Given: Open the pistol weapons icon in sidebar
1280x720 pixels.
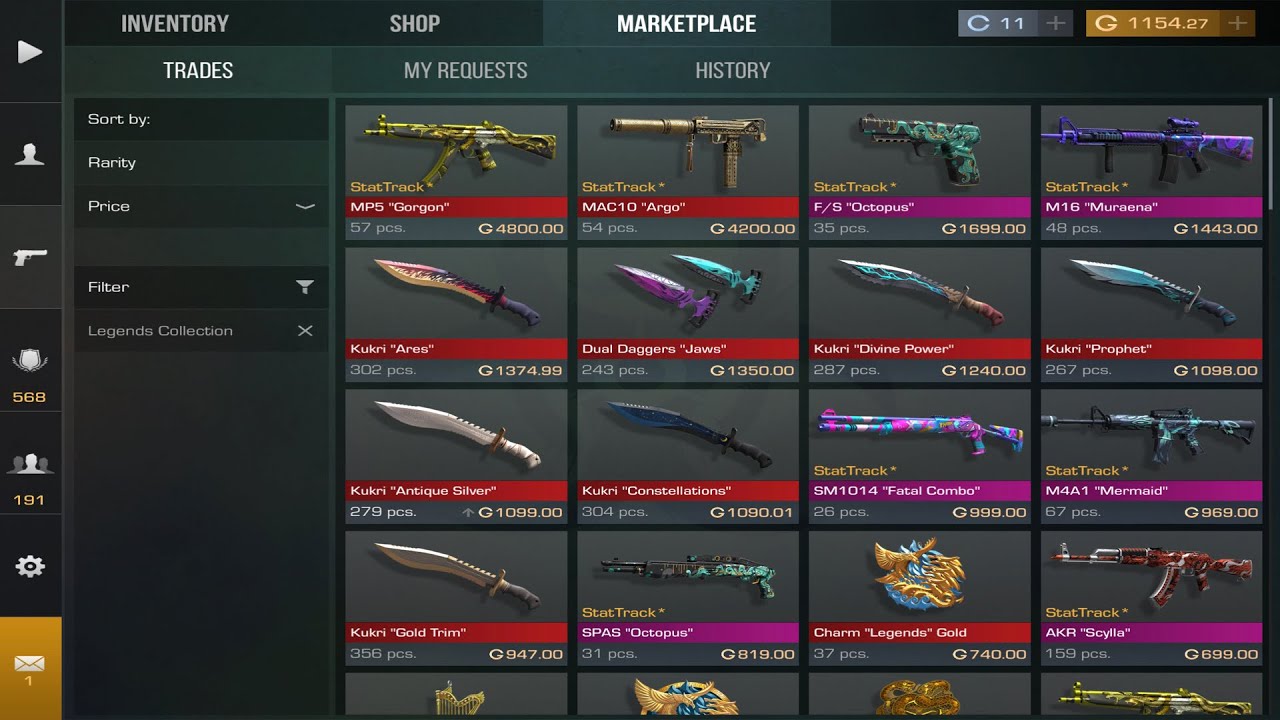Looking at the screenshot, I should pos(30,257).
